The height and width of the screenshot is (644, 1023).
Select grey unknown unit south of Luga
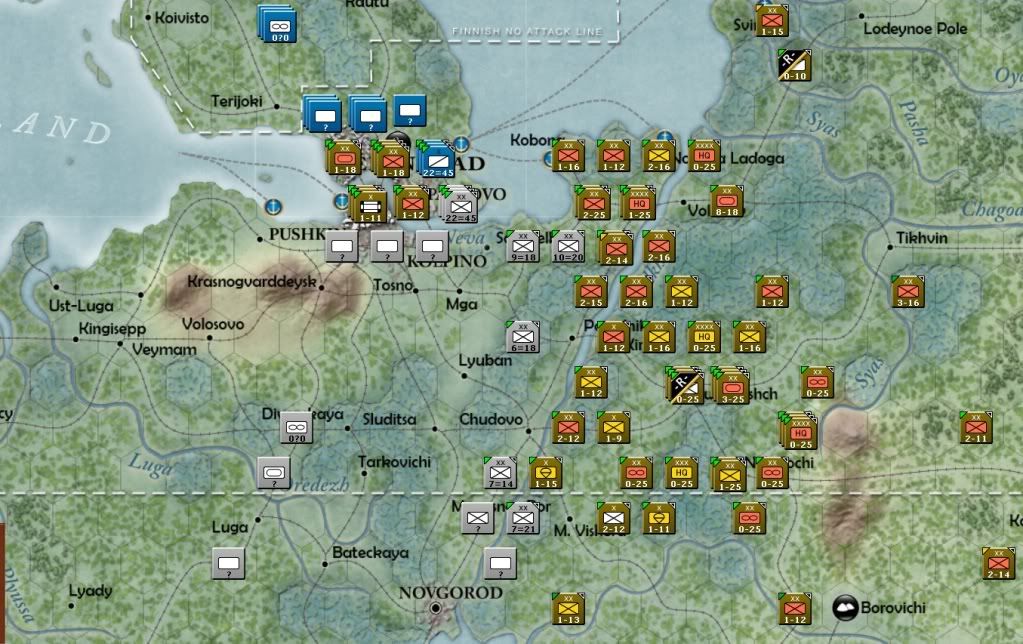point(229,565)
